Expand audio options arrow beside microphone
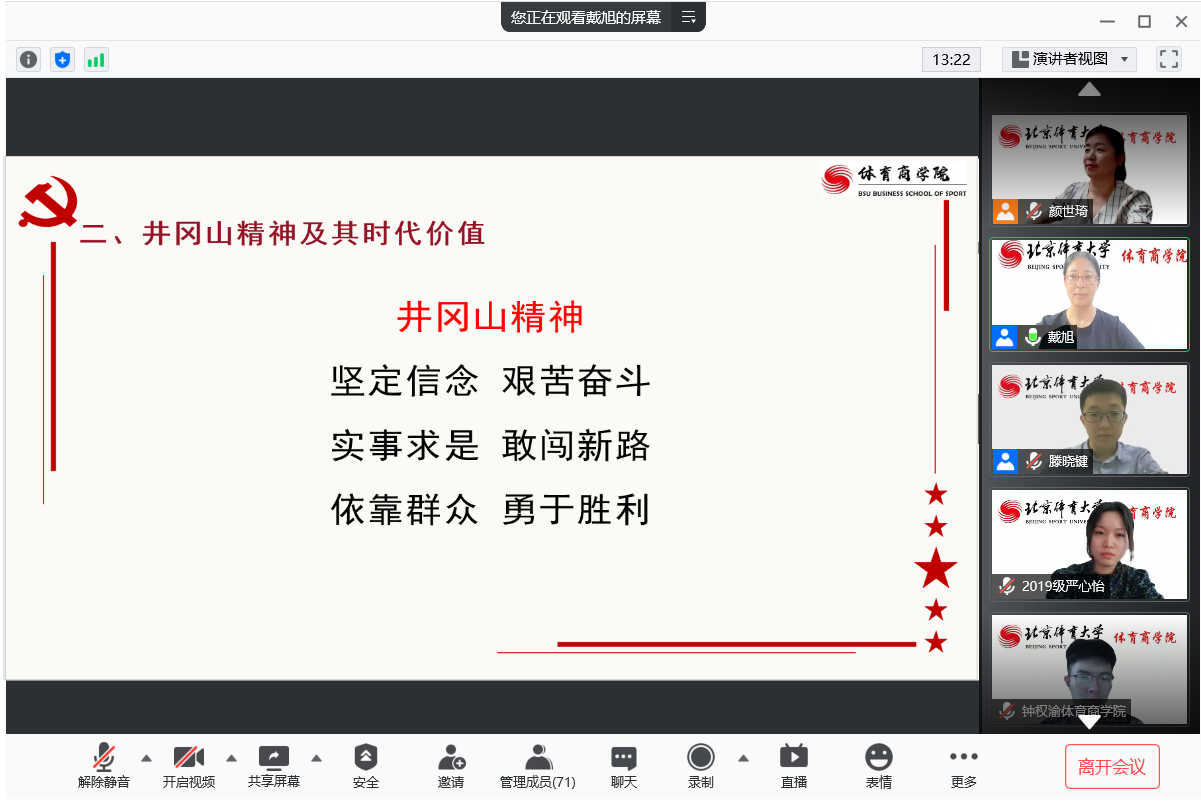Image resolution: width=1201 pixels, height=801 pixels. point(147,757)
